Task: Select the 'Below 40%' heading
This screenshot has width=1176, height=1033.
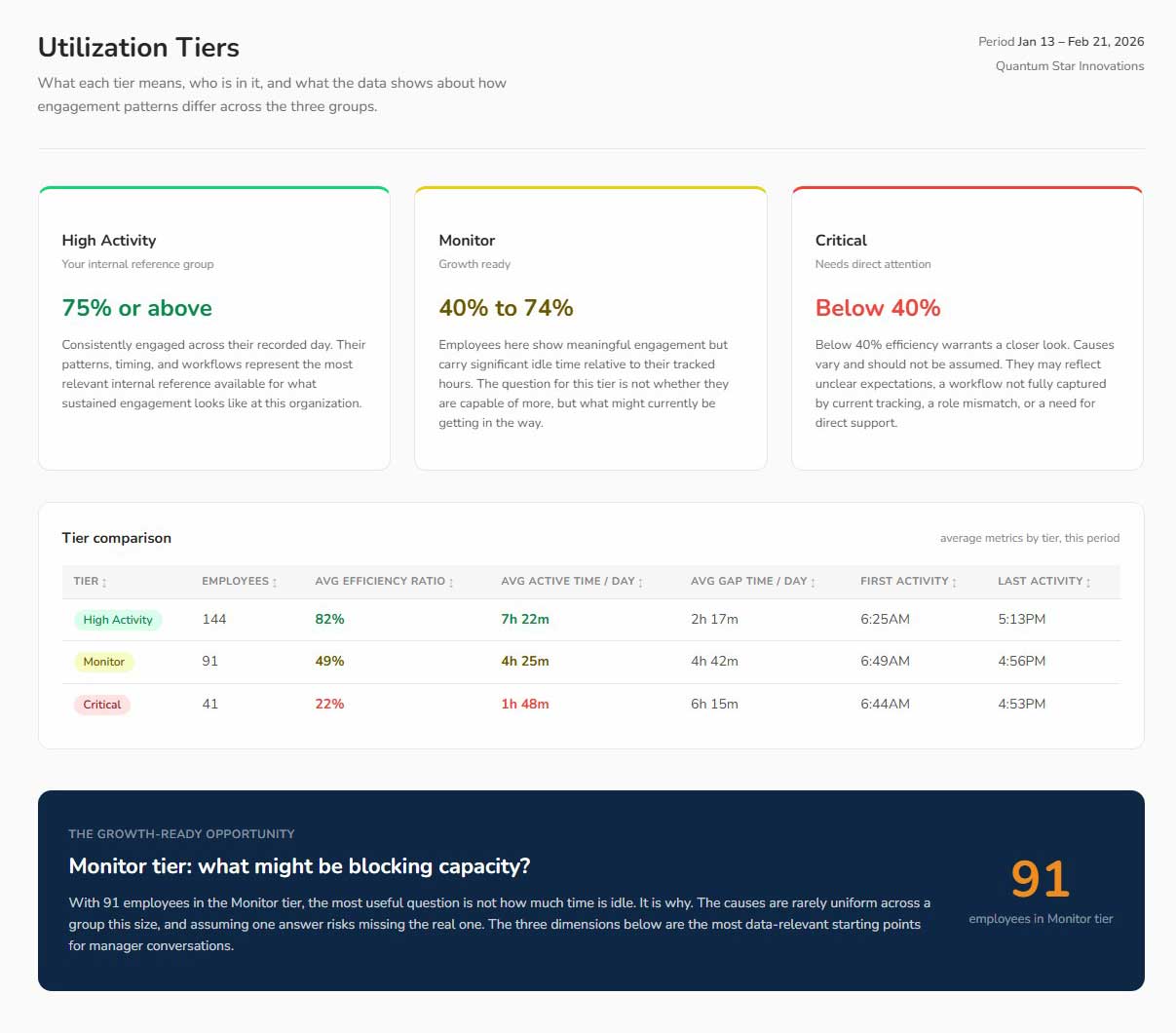Action: [878, 308]
